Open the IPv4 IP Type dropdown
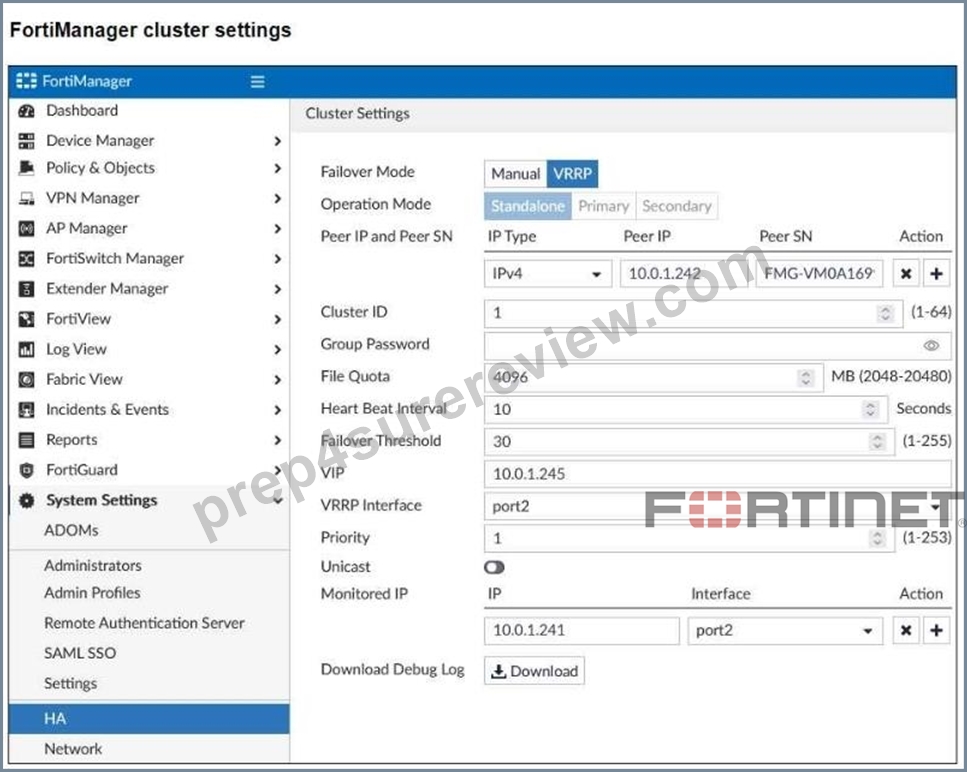Viewport: 967px width, 772px height. (x=548, y=273)
